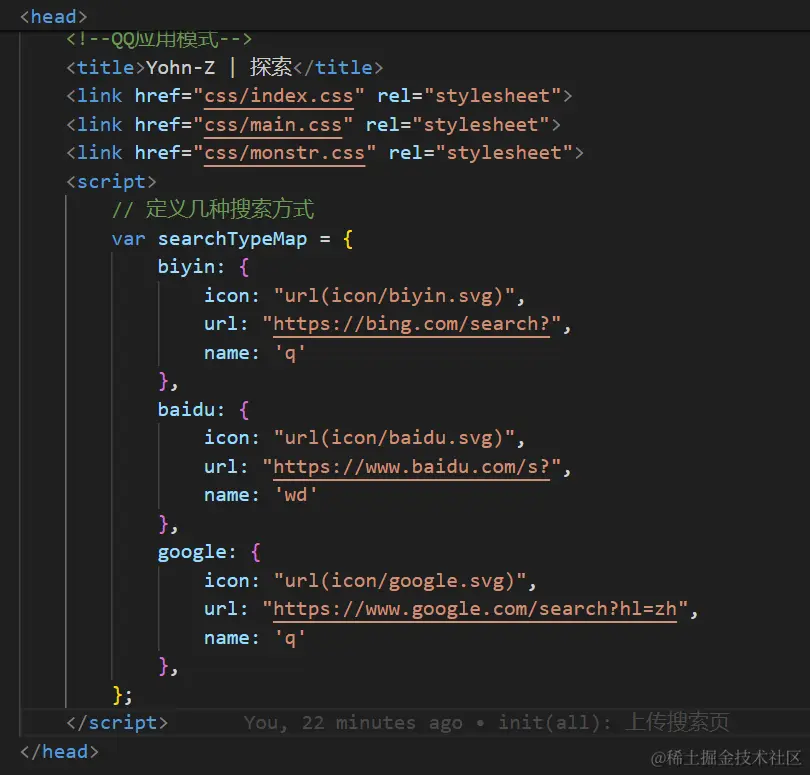This screenshot has width=810, height=775.
Task: Click the opening <script> tag
Action: point(111,182)
